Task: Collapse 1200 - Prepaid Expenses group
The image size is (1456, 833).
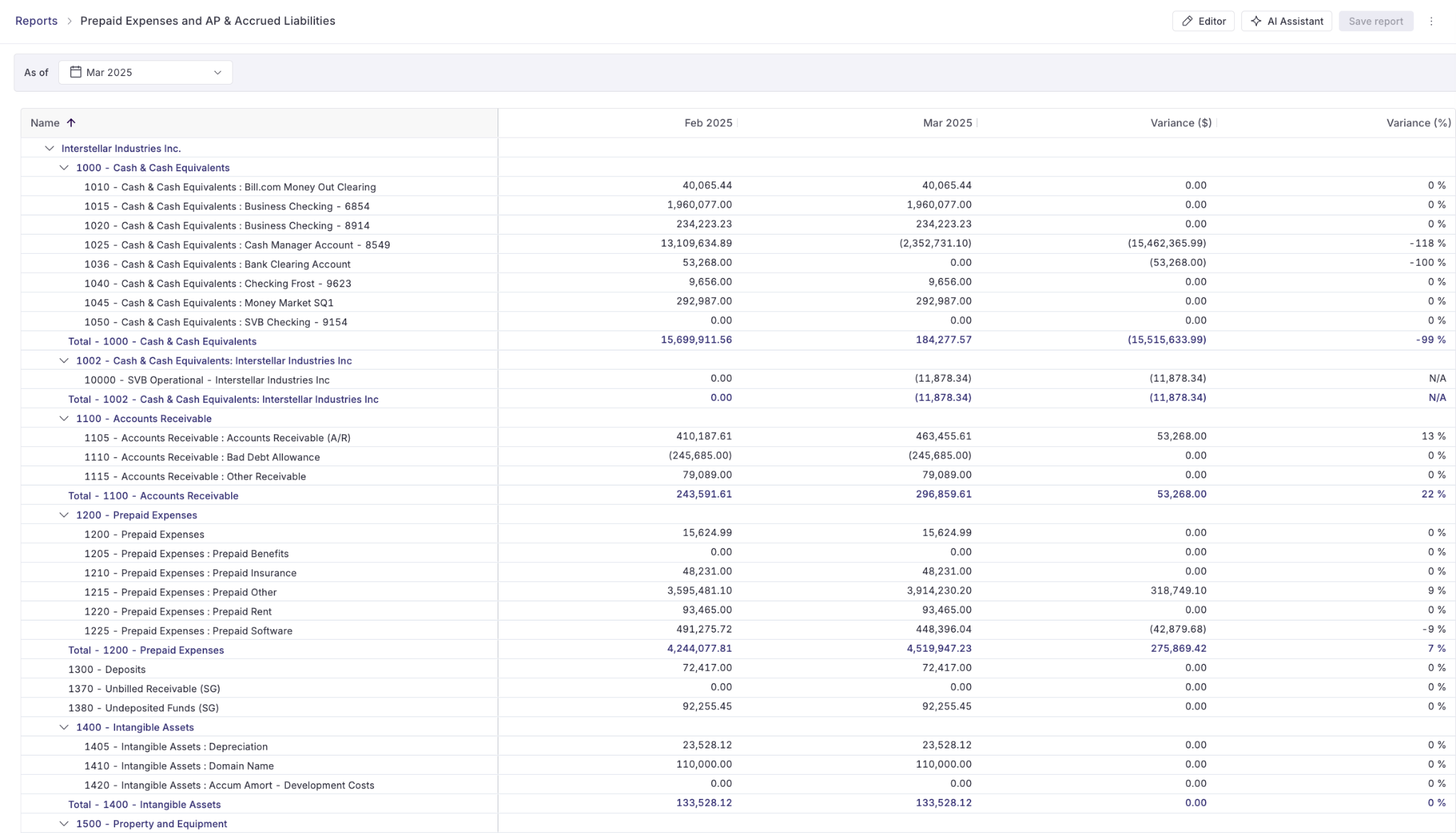Action: click(64, 515)
